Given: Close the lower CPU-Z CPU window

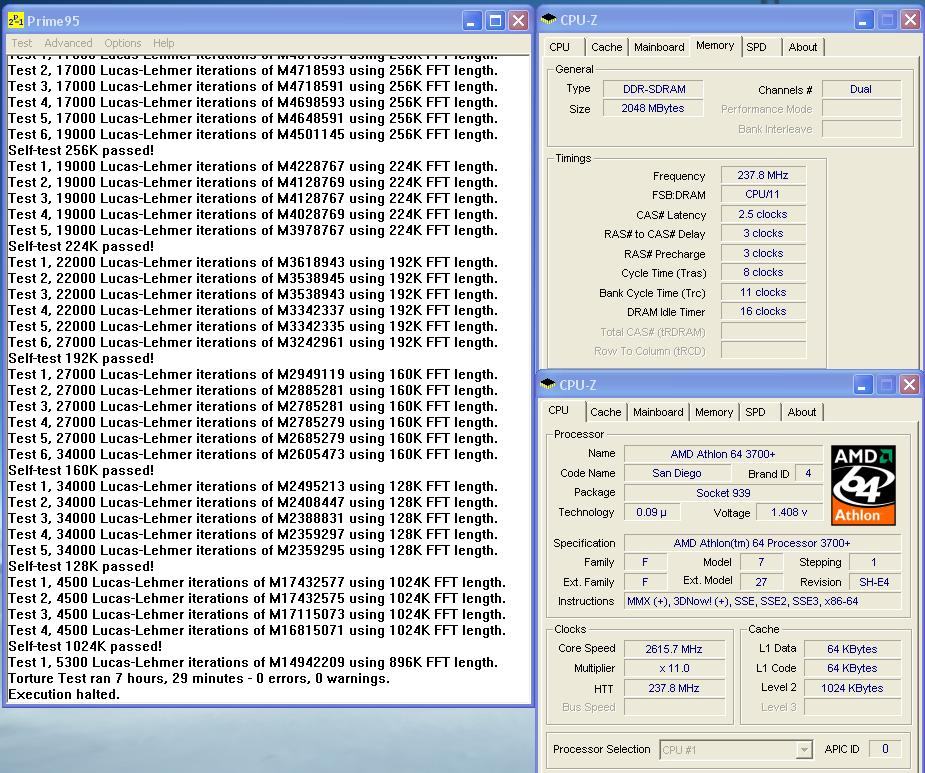Looking at the screenshot, I should 910,385.
